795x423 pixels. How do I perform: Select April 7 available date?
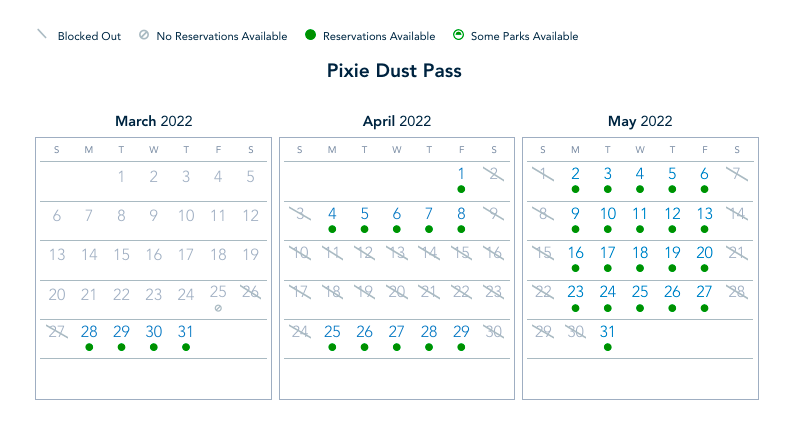[x=429, y=213]
